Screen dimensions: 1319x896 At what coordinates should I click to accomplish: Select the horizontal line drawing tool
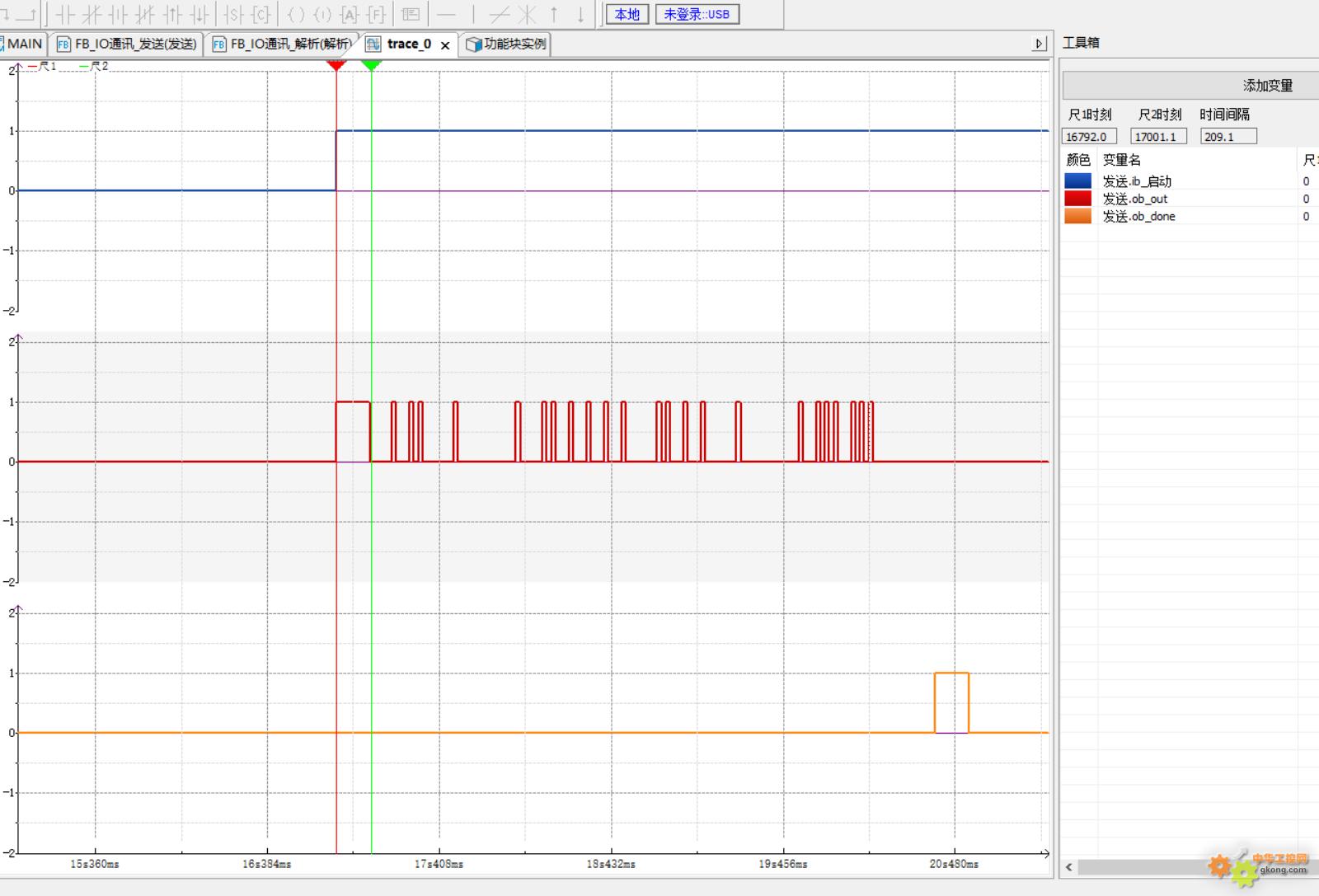coord(446,14)
